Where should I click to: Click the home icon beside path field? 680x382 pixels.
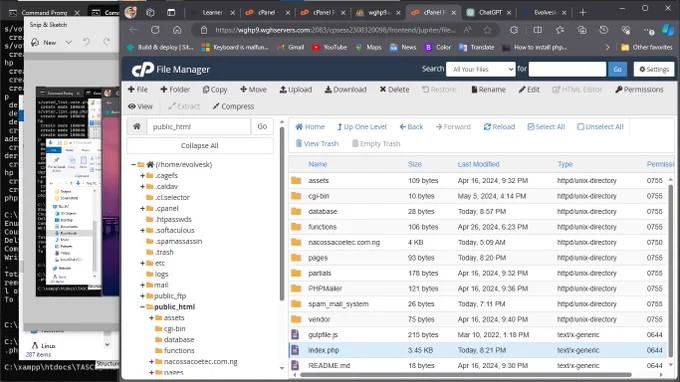pyautogui.click(x=137, y=126)
